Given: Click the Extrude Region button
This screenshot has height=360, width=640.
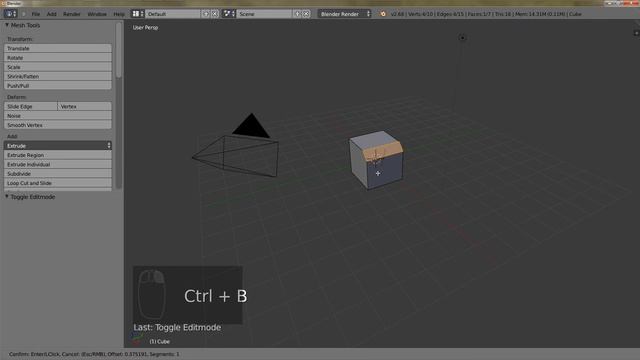Looking at the screenshot, I should point(58,155).
